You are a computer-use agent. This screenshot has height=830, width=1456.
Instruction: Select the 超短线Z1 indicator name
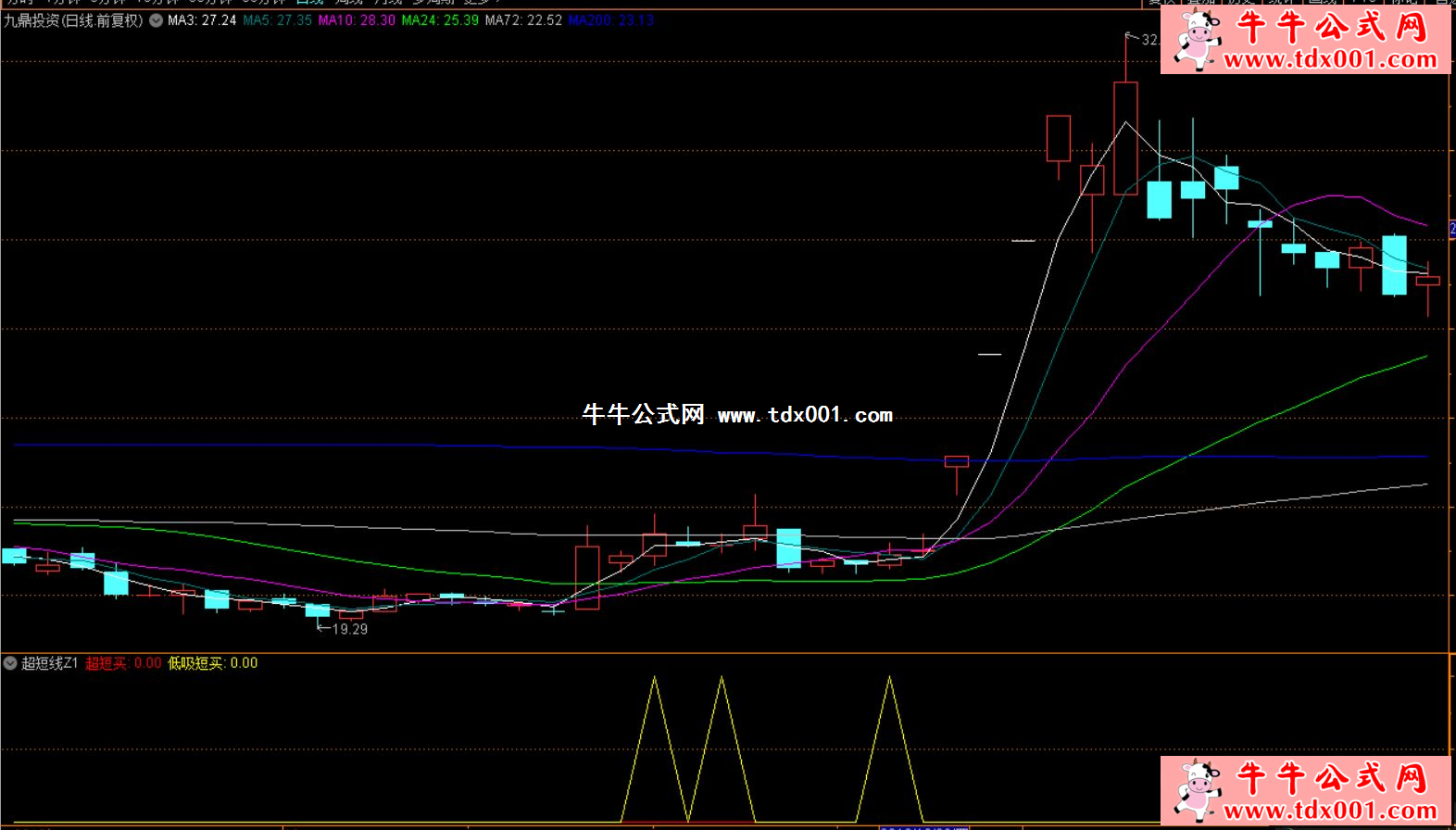pos(50,663)
